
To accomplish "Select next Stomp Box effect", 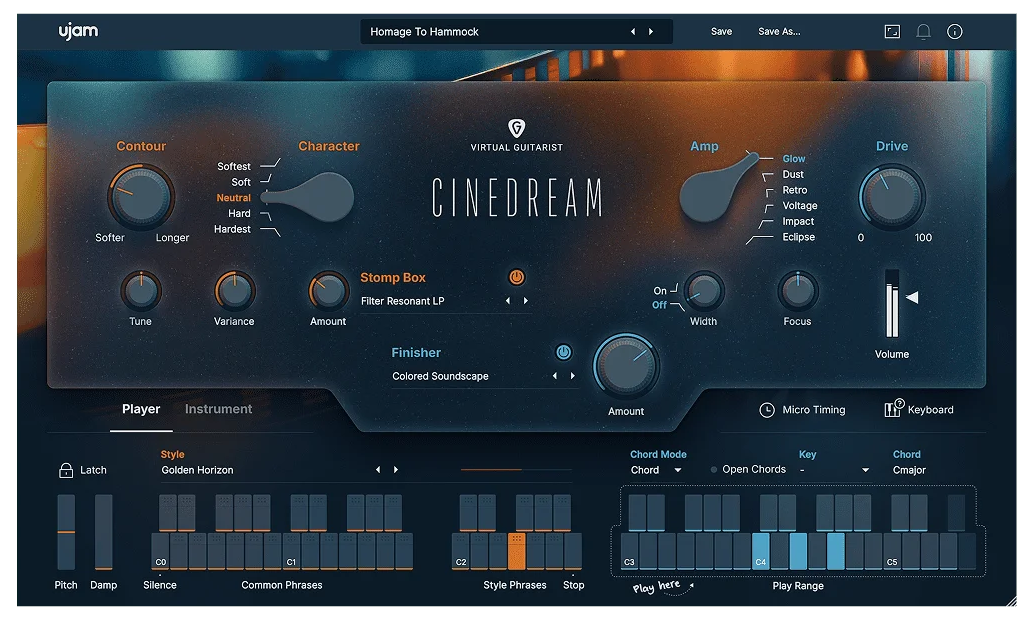I will 526,301.
